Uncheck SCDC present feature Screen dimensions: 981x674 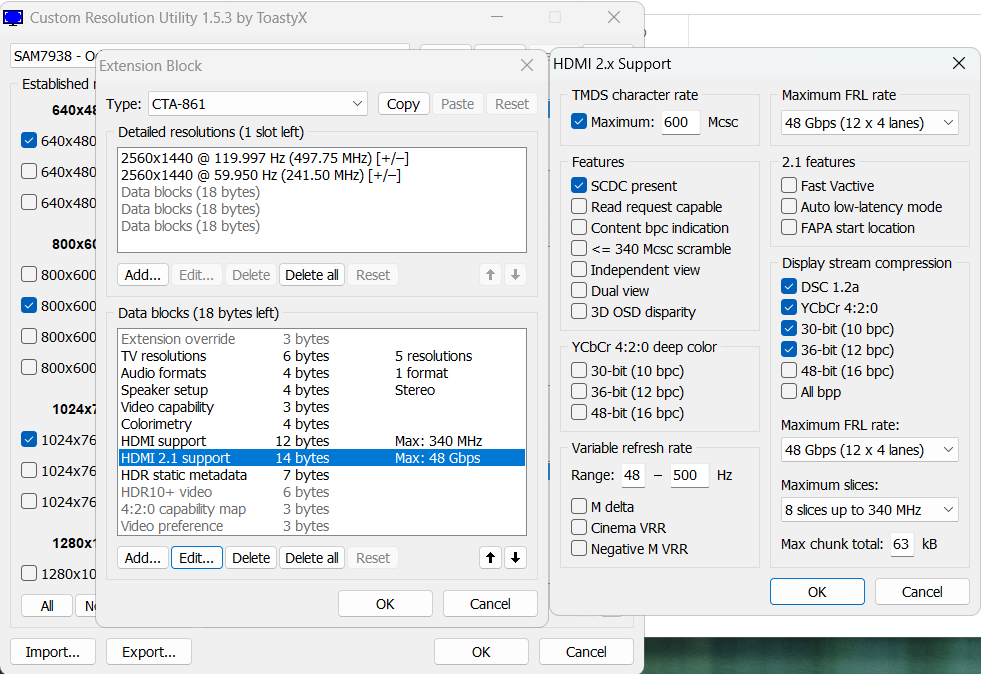pos(579,185)
